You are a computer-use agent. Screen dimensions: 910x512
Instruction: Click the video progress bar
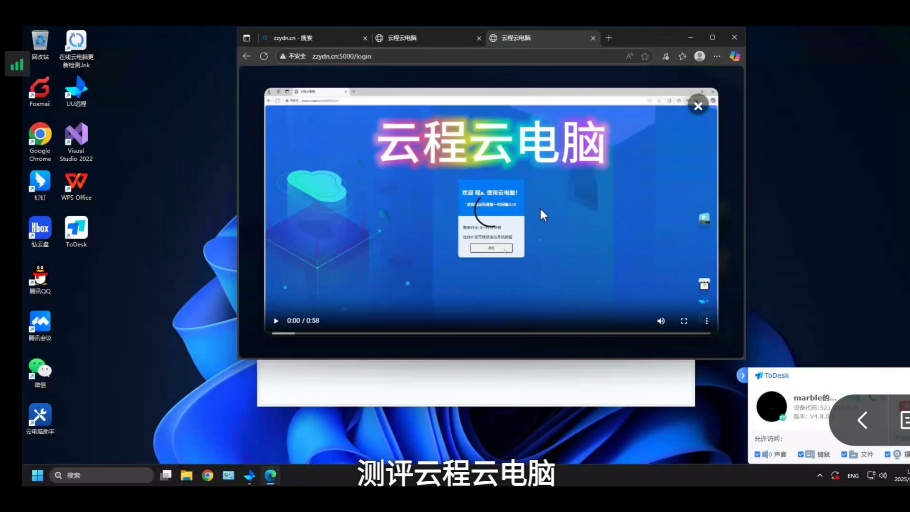tap(491, 333)
